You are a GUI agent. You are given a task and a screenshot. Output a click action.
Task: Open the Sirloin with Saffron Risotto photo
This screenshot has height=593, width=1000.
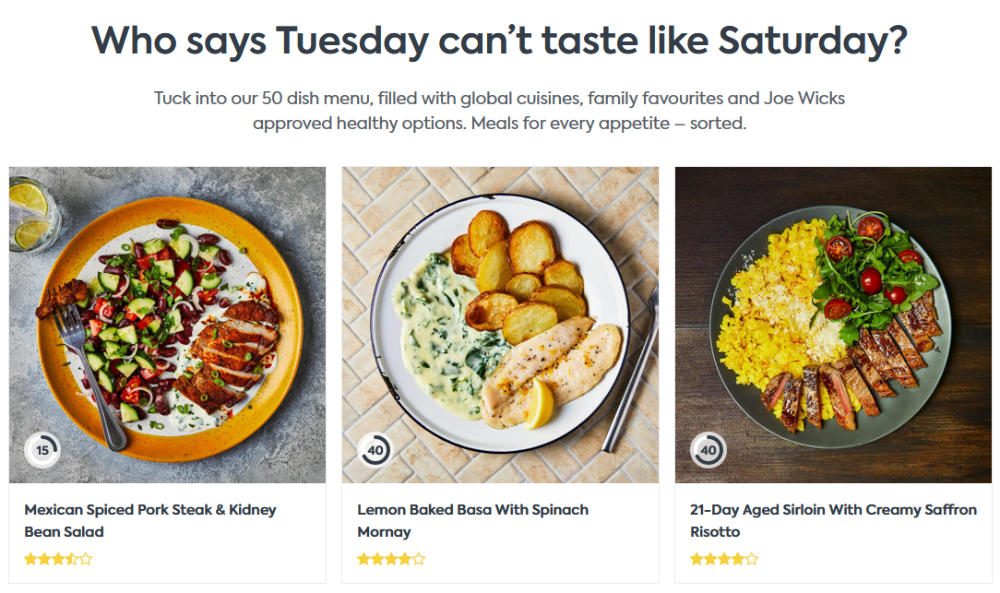[833, 325]
